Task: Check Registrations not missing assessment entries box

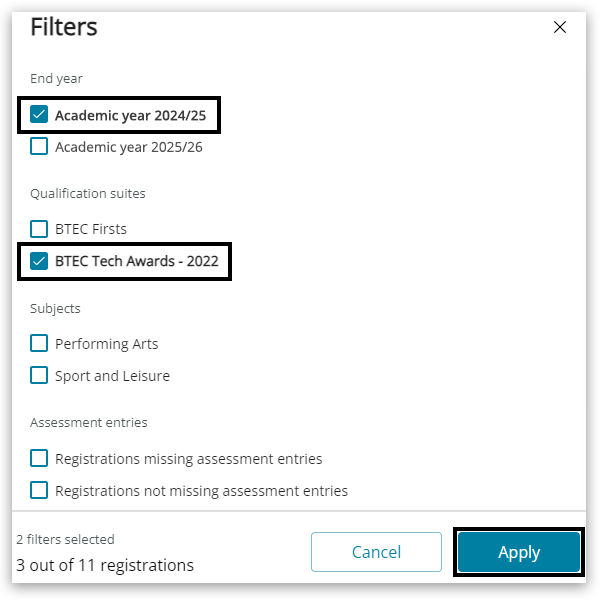Action: (x=39, y=491)
